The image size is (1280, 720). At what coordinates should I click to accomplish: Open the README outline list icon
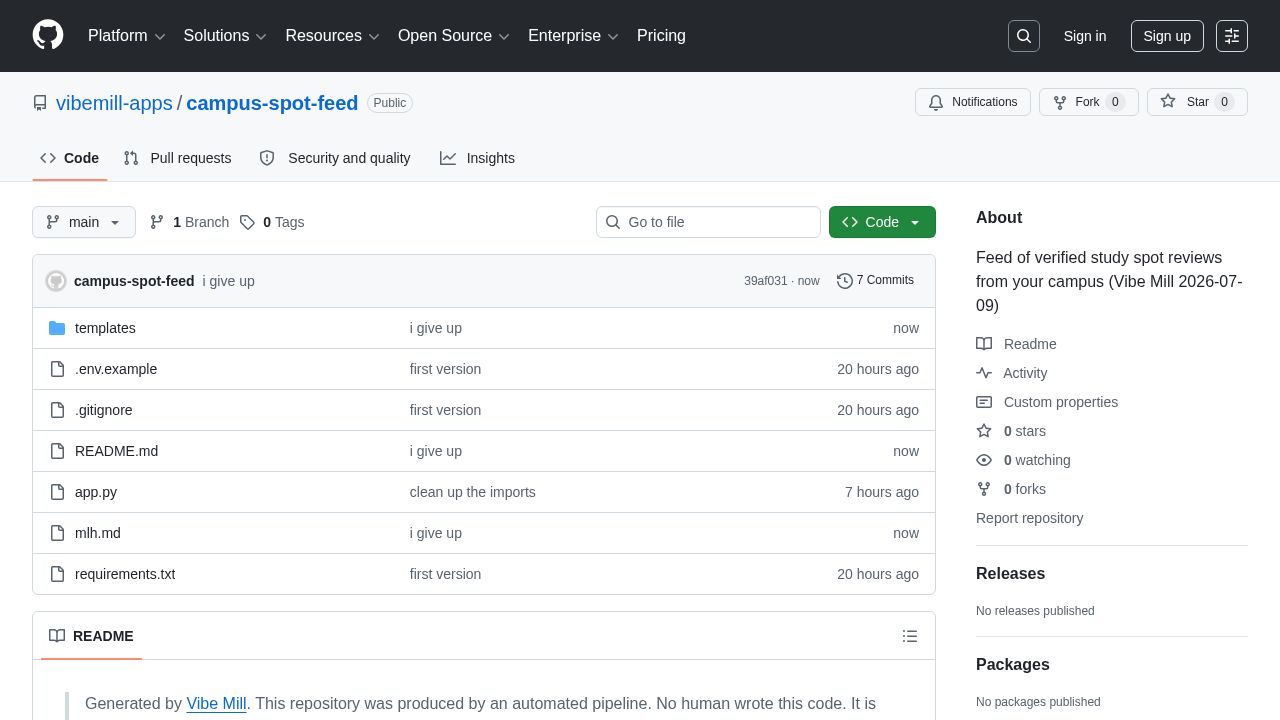click(910, 636)
